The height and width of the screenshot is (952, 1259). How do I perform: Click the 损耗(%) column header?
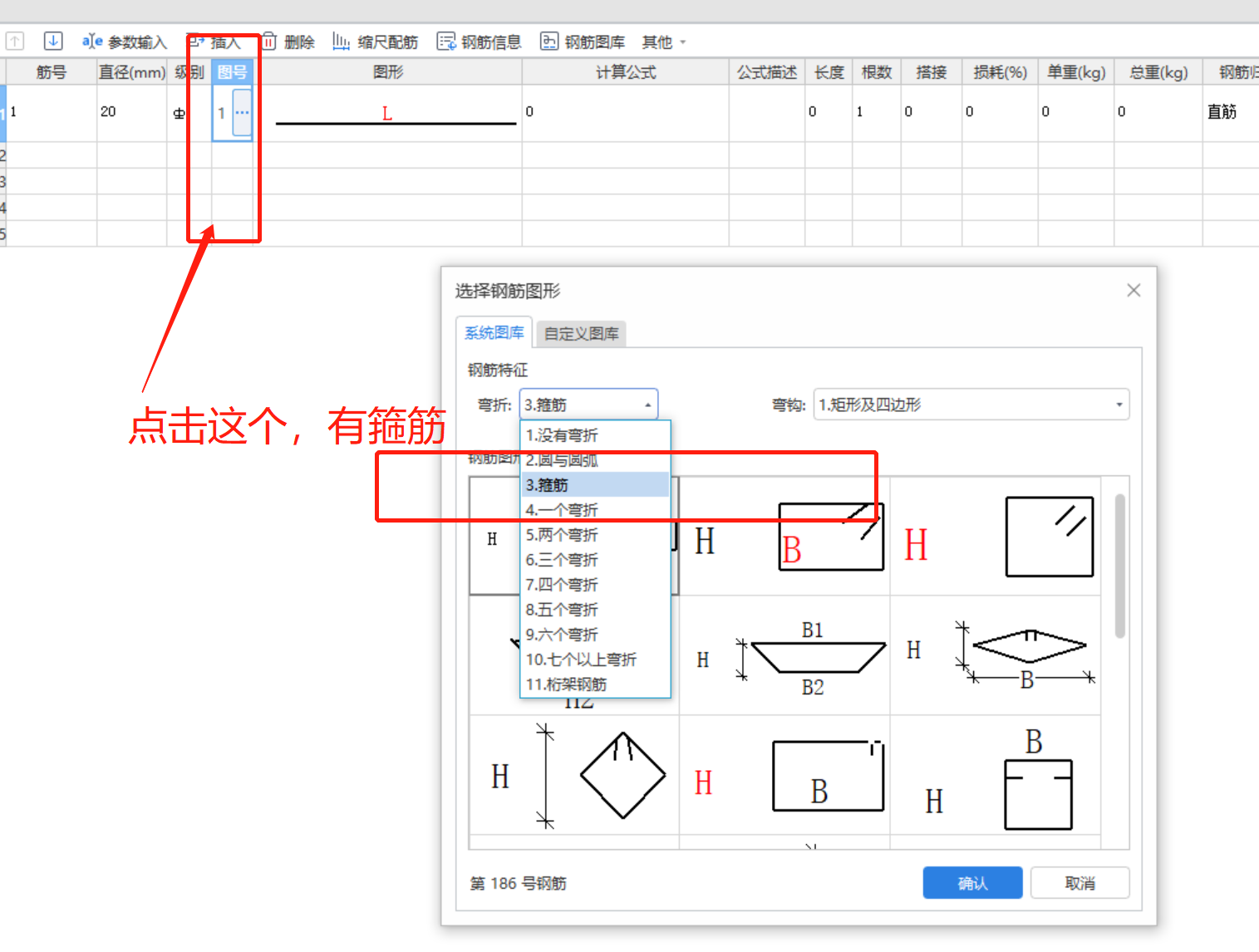point(1001,72)
